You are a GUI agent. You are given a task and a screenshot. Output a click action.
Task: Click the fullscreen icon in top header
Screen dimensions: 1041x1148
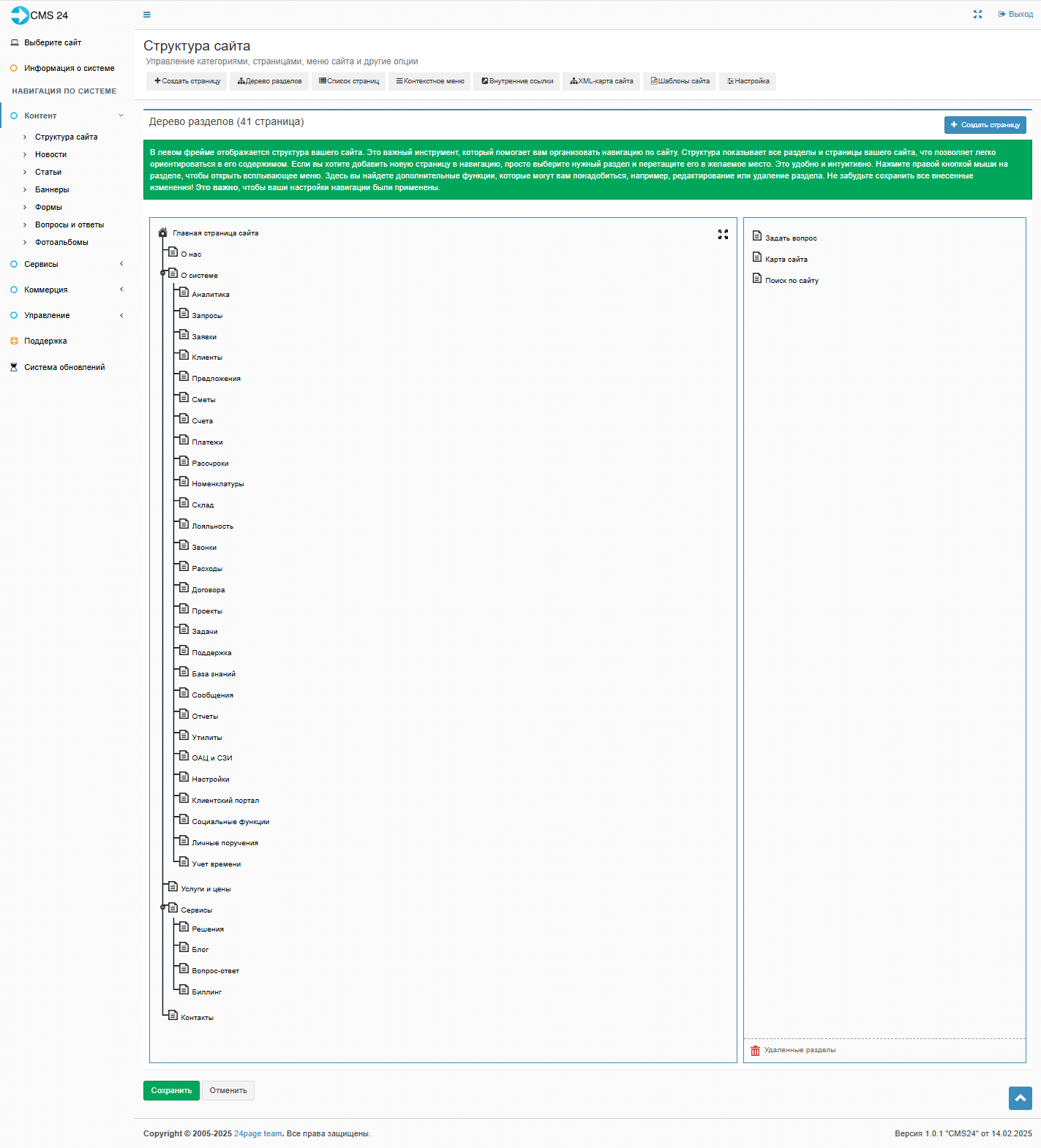pyautogui.click(x=977, y=15)
